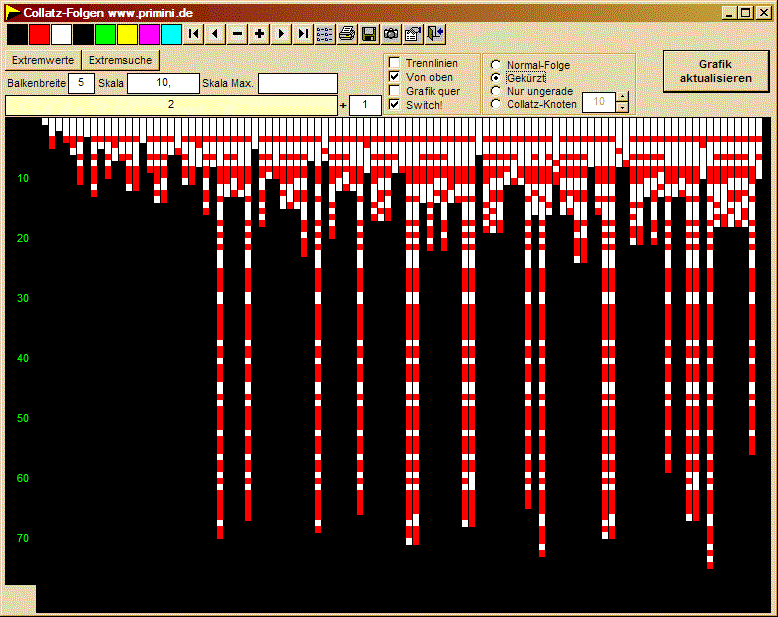Viewport: 778px width, 617px height.
Task: Save with the floppy disk icon
Action: [369, 34]
